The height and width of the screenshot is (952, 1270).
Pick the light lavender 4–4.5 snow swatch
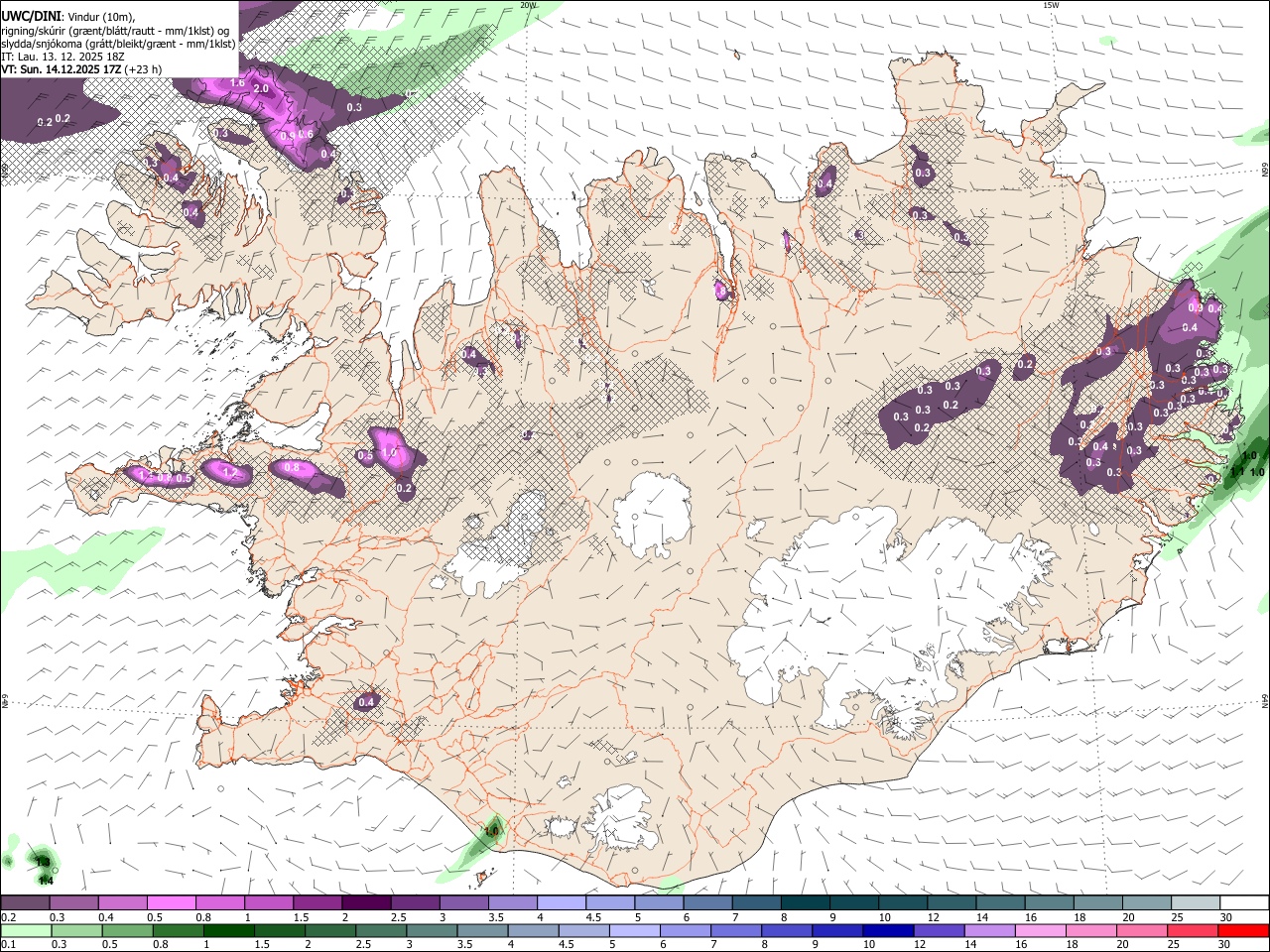[560, 903]
